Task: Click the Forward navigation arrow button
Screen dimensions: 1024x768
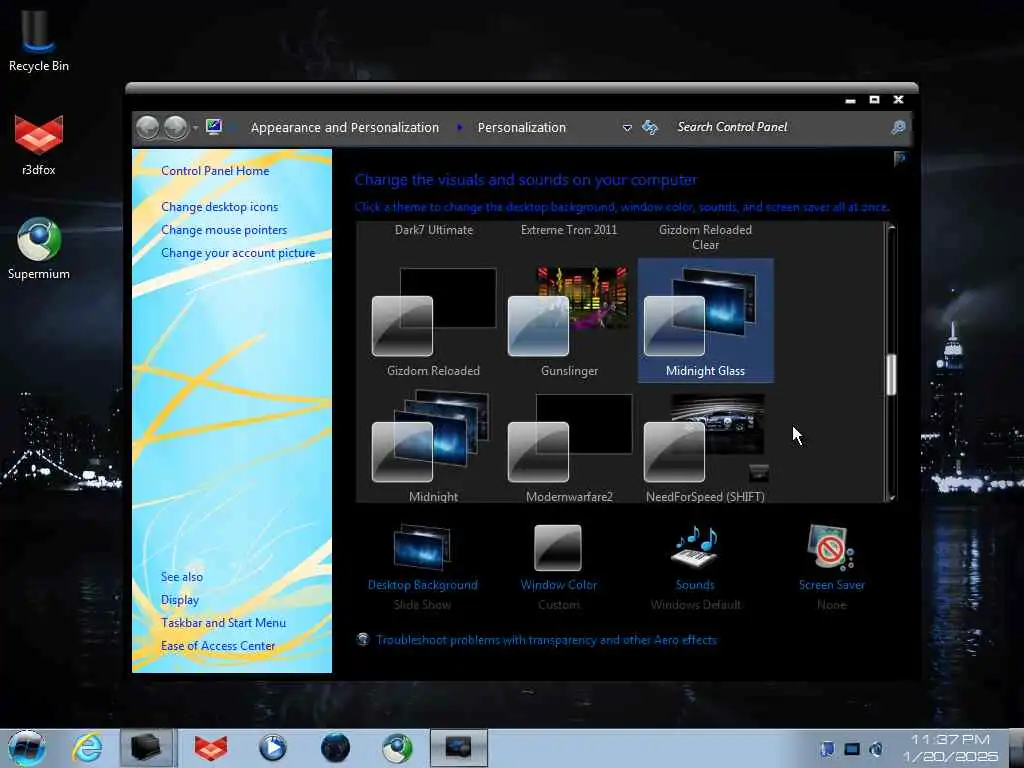Action: [x=176, y=127]
